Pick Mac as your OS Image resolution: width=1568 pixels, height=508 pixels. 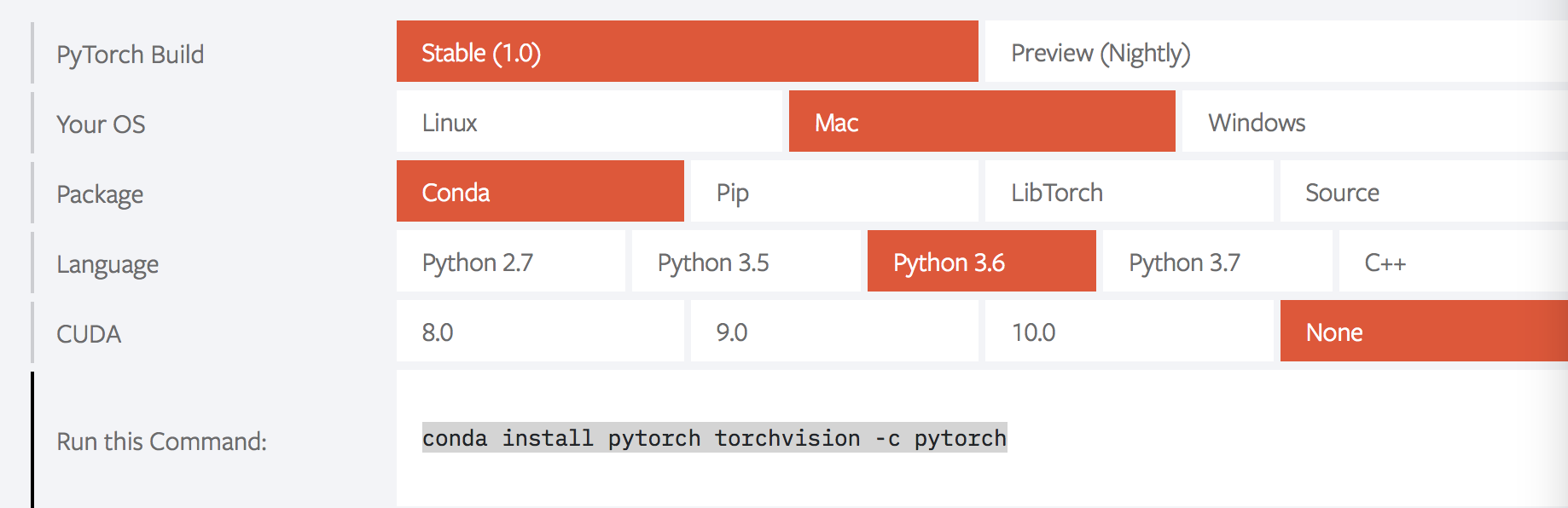coord(982,121)
